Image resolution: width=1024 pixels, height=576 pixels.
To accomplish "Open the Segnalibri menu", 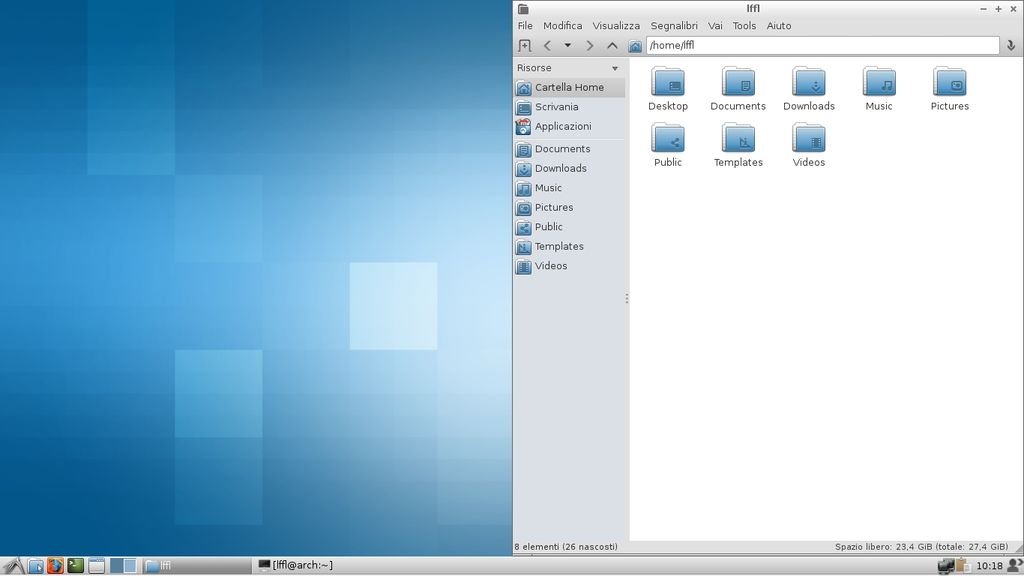I will (x=674, y=26).
